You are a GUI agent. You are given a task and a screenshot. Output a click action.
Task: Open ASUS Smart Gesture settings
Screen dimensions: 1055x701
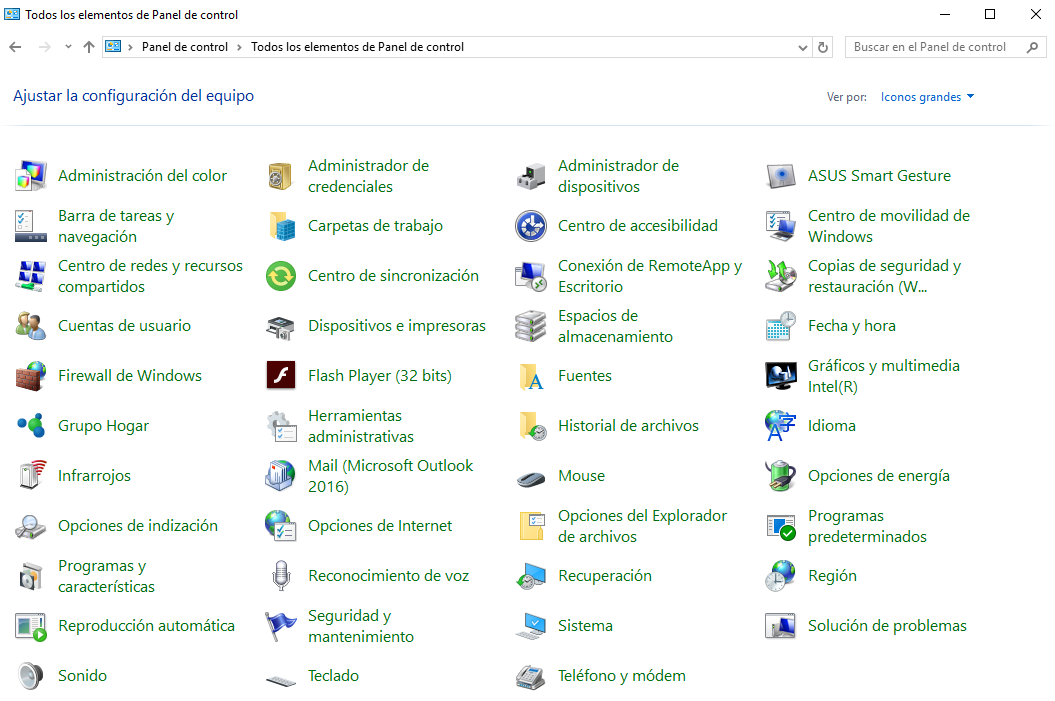[x=878, y=175]
